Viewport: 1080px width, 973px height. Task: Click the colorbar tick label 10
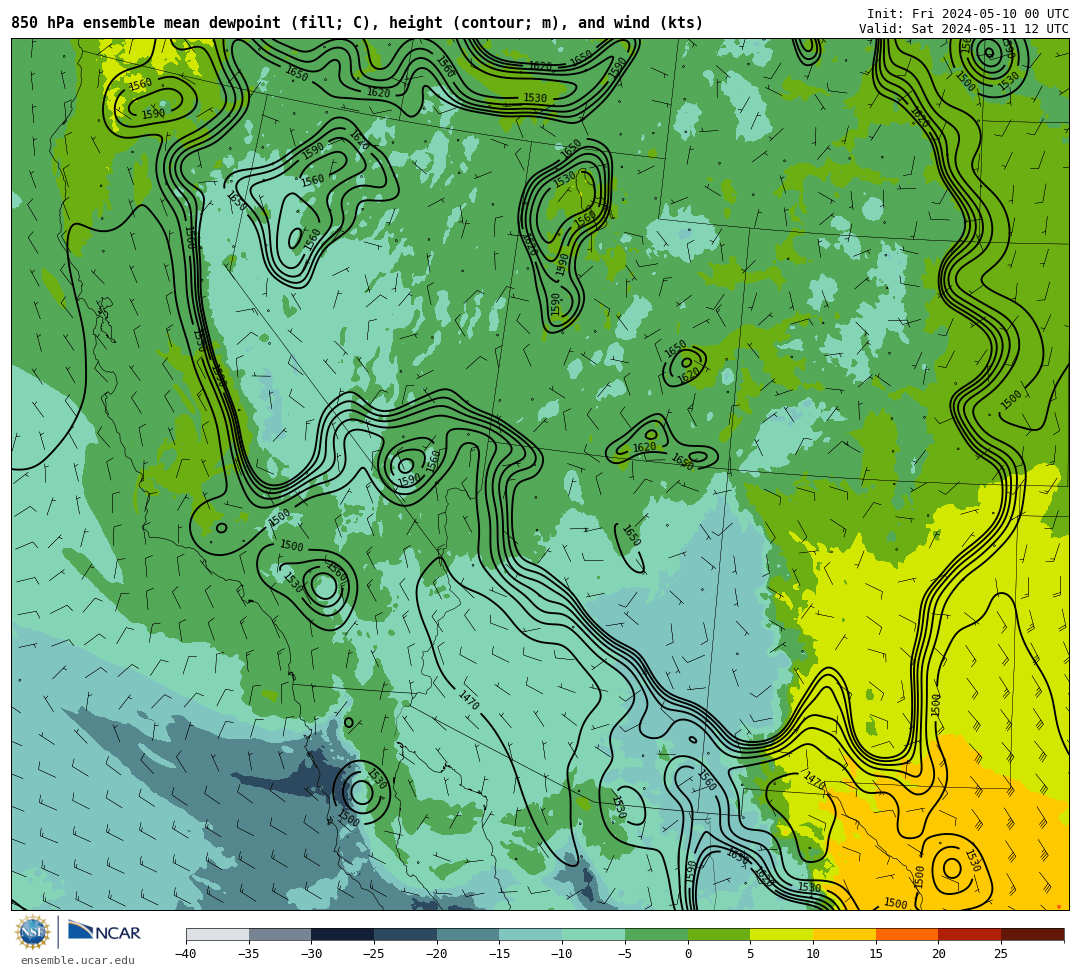(x=813, y=954)
